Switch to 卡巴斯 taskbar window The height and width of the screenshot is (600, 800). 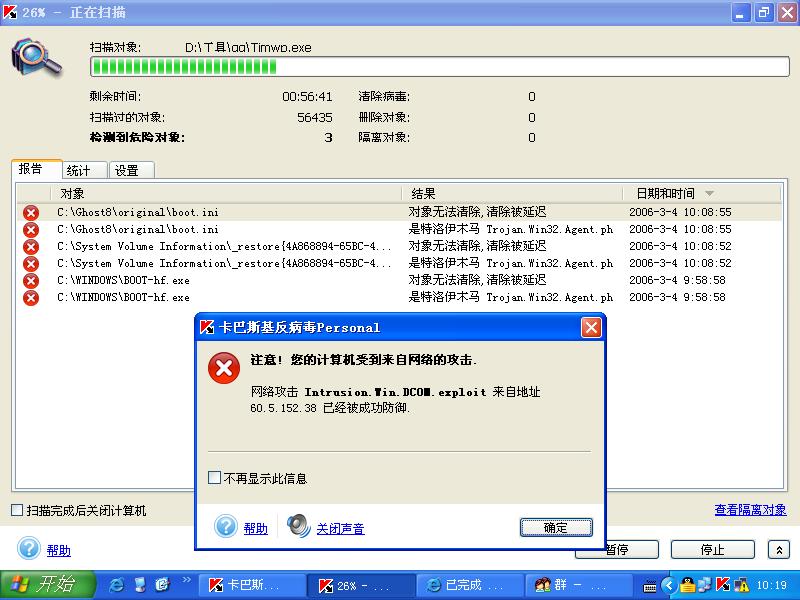tap(252, 585)
